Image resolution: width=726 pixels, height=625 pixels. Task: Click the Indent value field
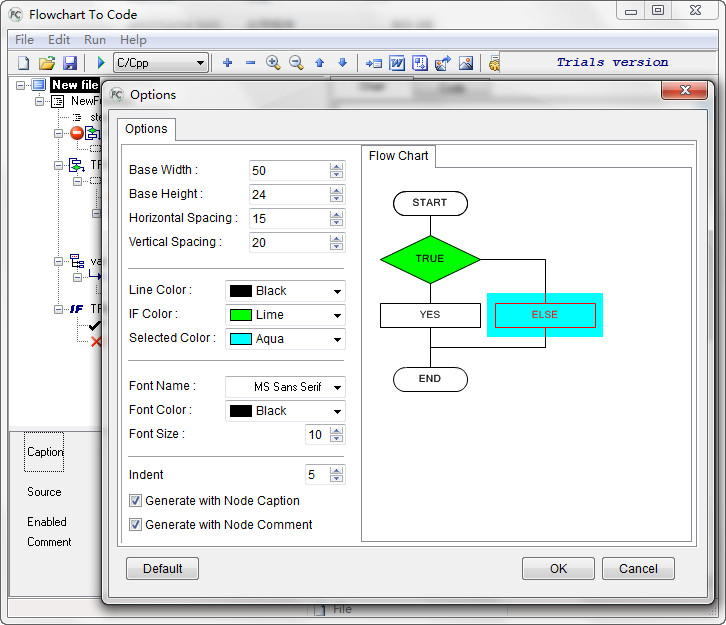pyautogui.click(x=318, y=475)
